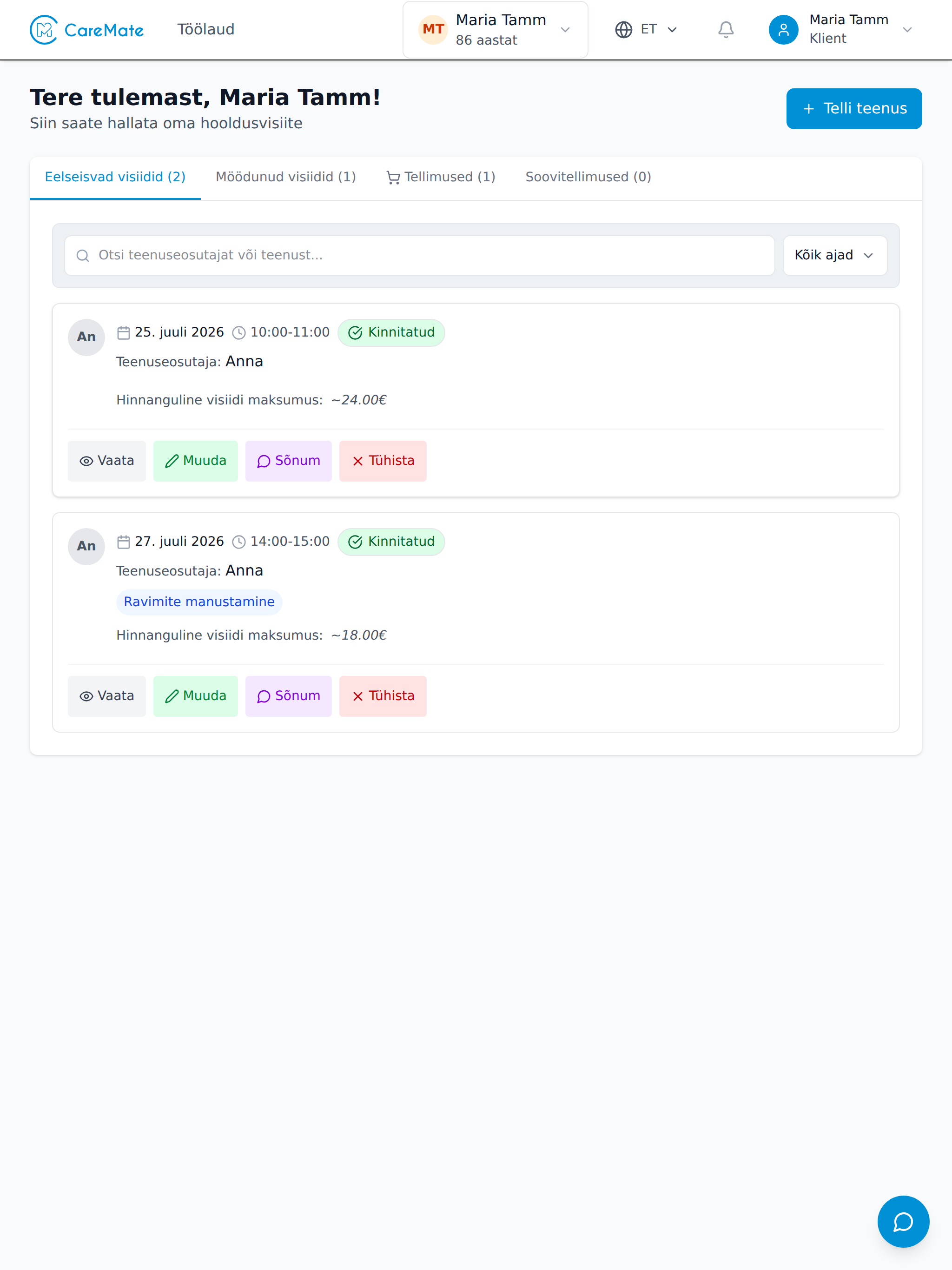Open the floating chat bubble button
Viewport: 952px width, 1270px height.
[x=903, y=1222]
